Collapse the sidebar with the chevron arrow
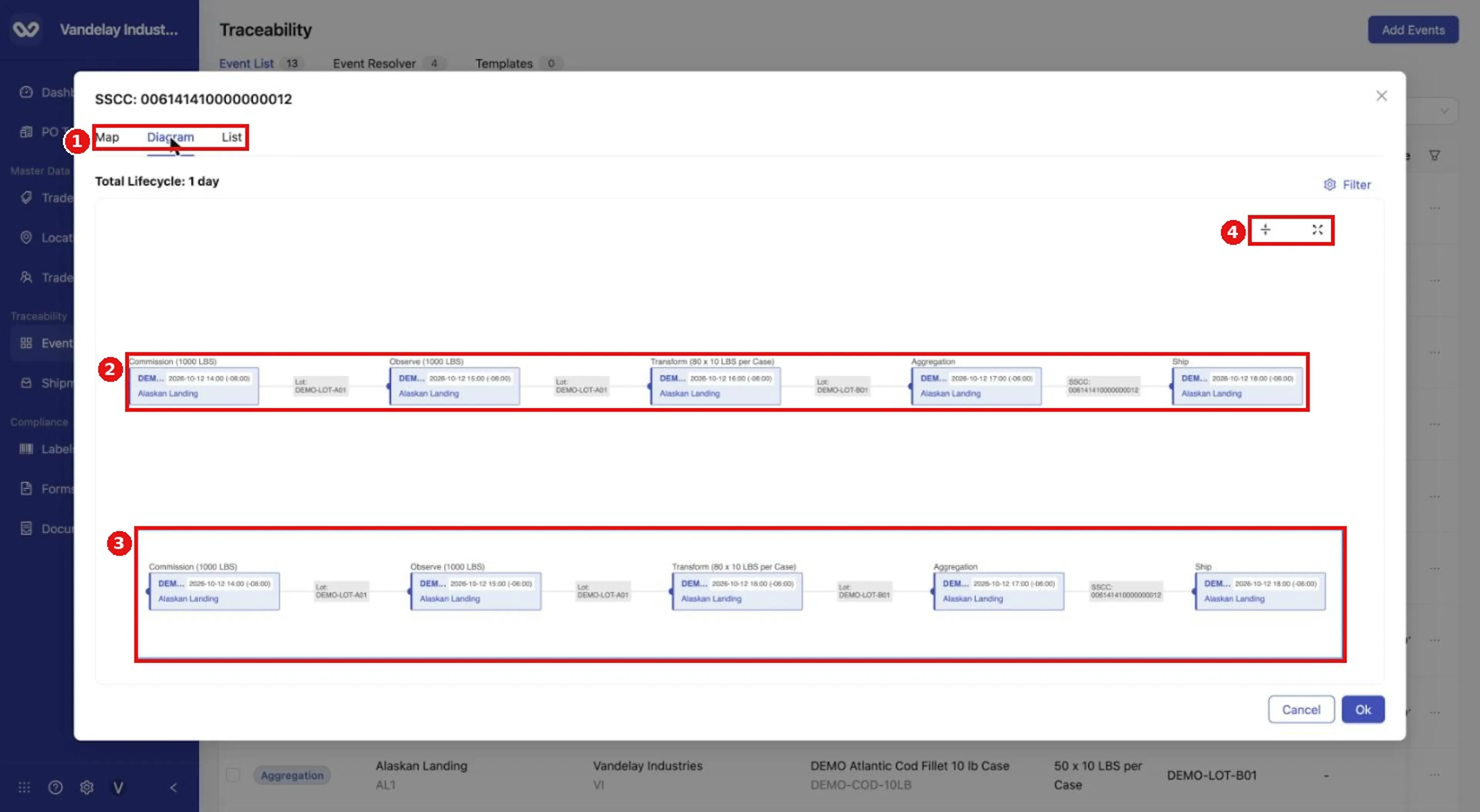Viewport: 1480px width, 812px height. pos(173,787)
